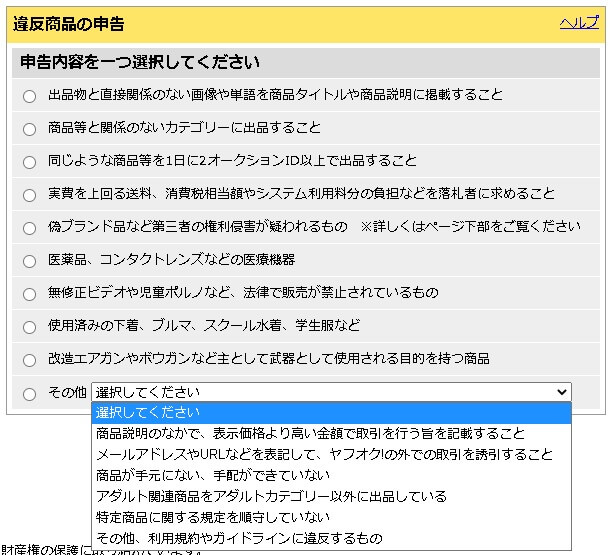Screen dimensions: 611x555
Task: Select radio for medicines and contact lenses
Action: coord(29,261)
